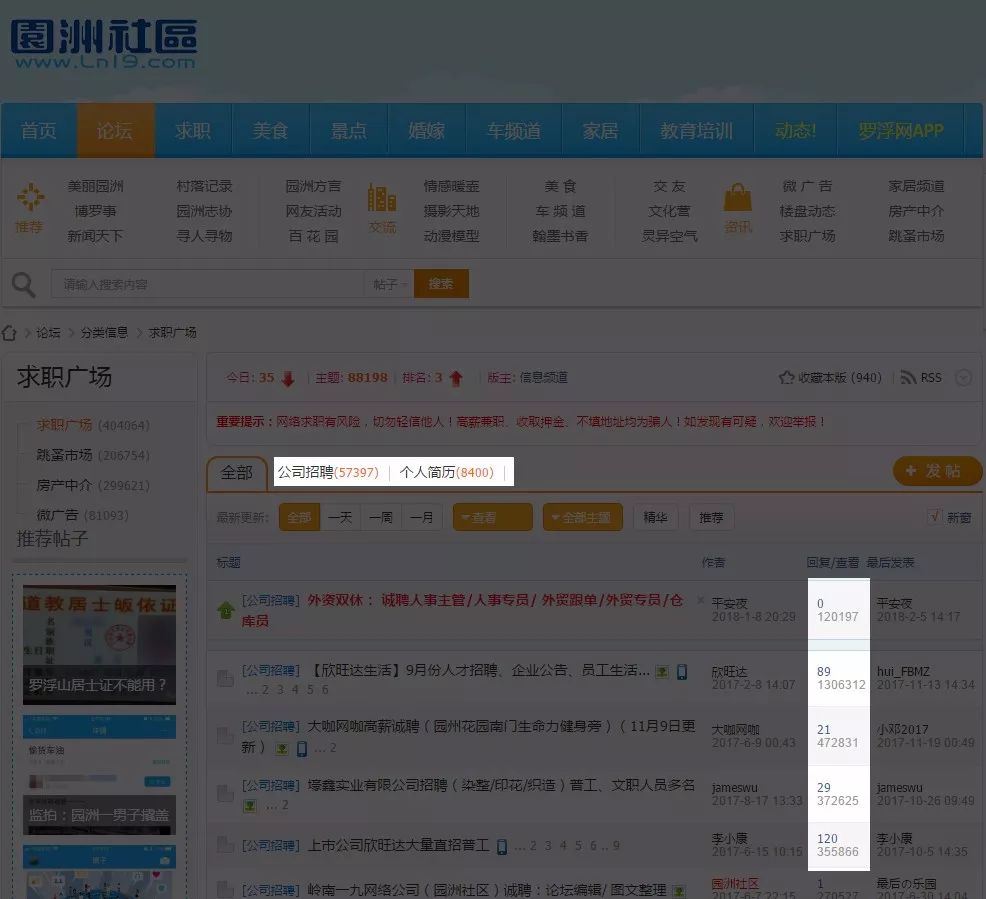Click the star icon for 收藏本版
This screenshot has height=899, width=986.
786,377
